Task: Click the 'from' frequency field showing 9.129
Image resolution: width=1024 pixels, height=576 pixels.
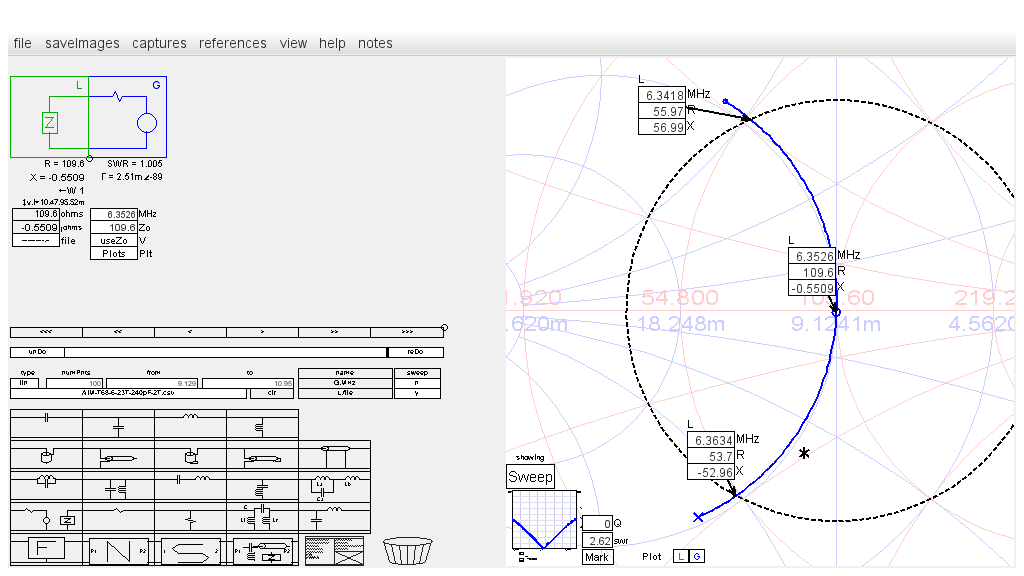Action: click(x=152, y=383)
